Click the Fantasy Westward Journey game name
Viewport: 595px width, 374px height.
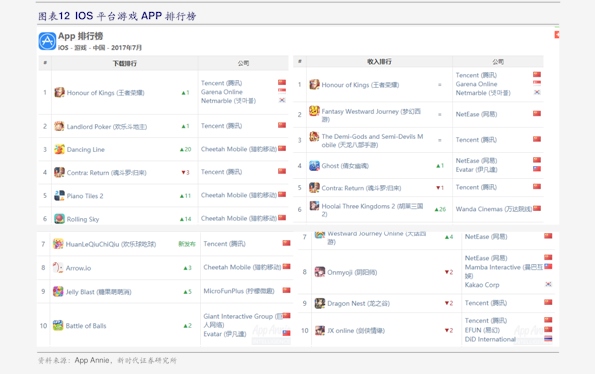click(371, 115)
